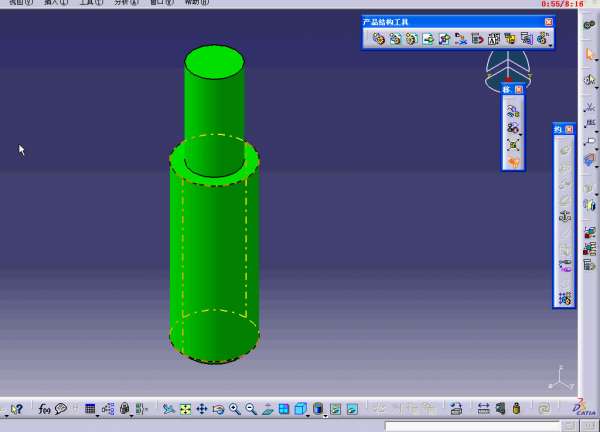The height and width of the screenshot is (432, 600).
Task: Apply the Fix (anchor) constraint
Action: (x=565, y=216)
